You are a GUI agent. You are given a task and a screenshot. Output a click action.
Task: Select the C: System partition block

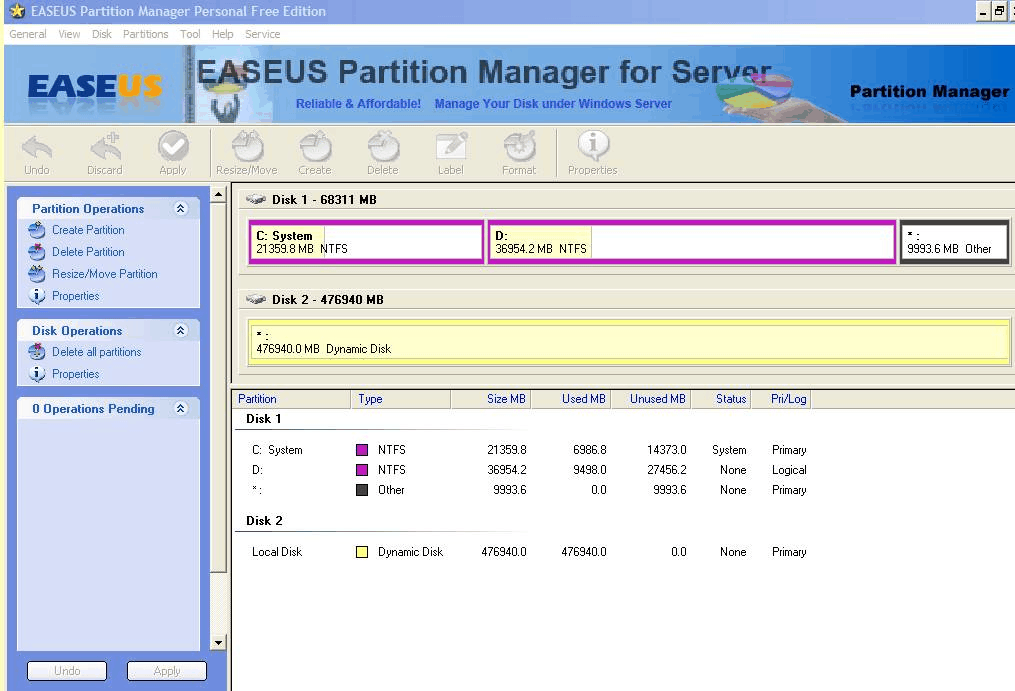tap(366, 242)
